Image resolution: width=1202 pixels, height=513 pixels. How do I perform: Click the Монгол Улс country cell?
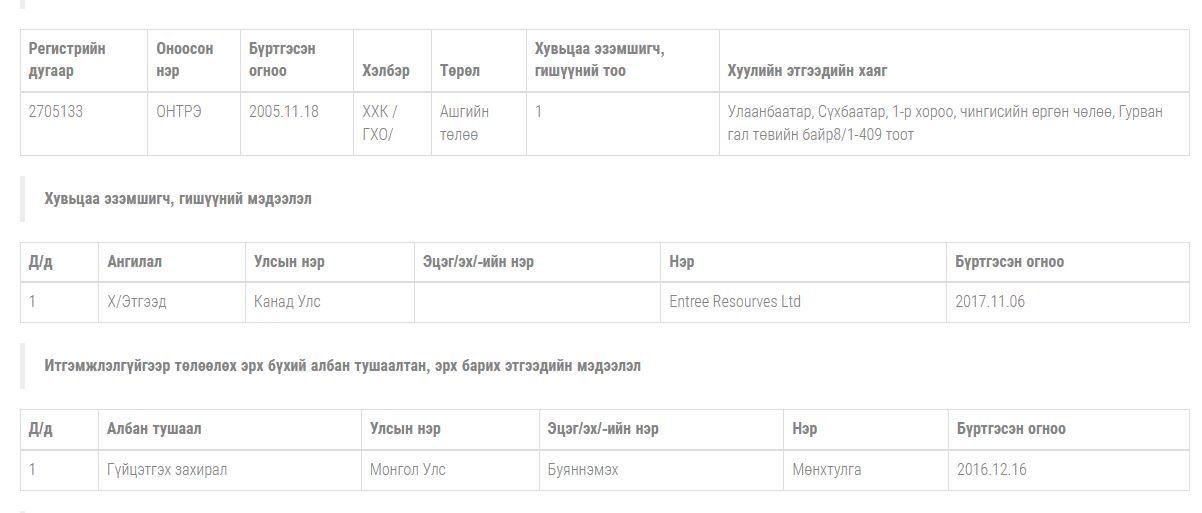pos(408,470)
